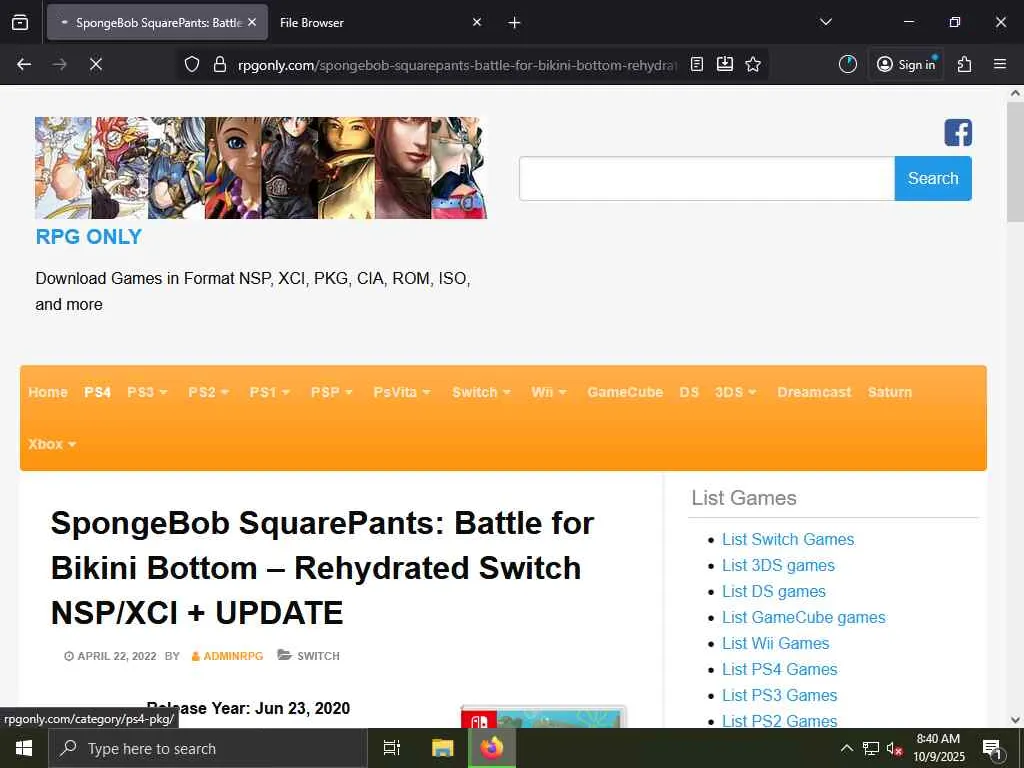Expand the Wii dropdown menu

tap(549, 392)
